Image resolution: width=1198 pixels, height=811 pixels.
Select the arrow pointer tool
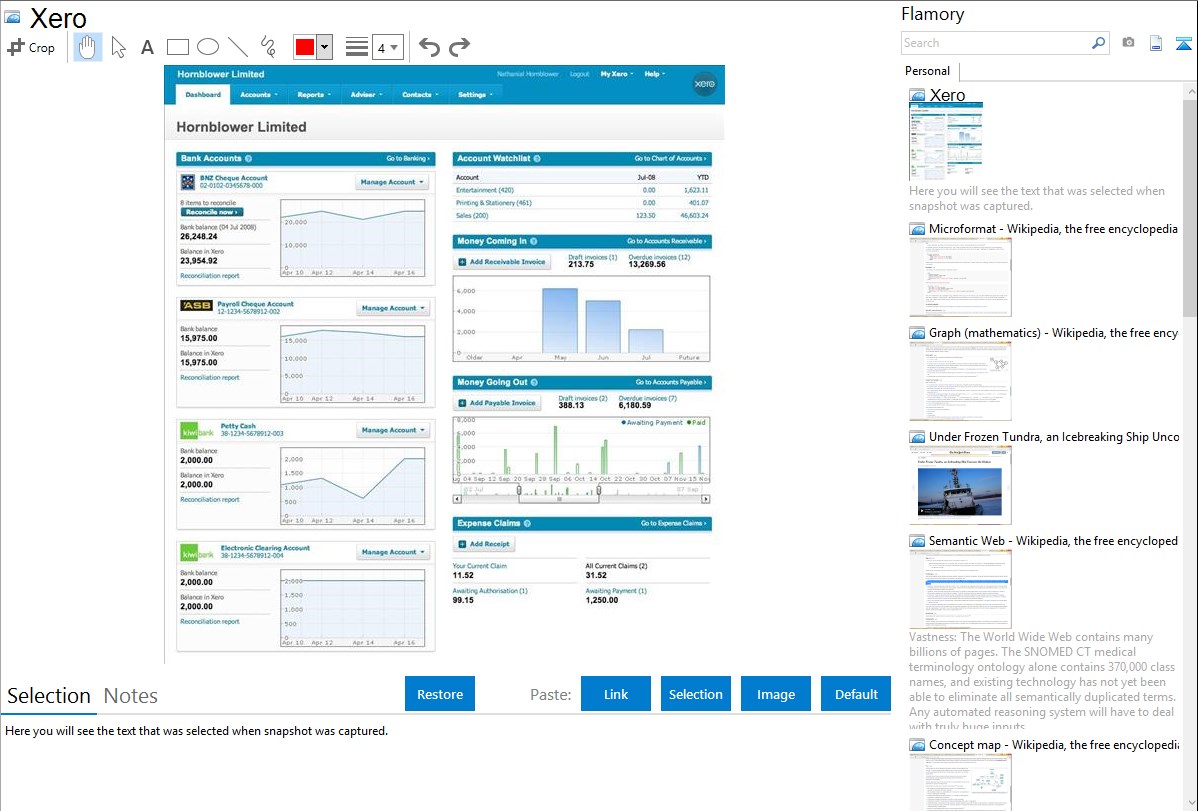(x=118, y=47)
